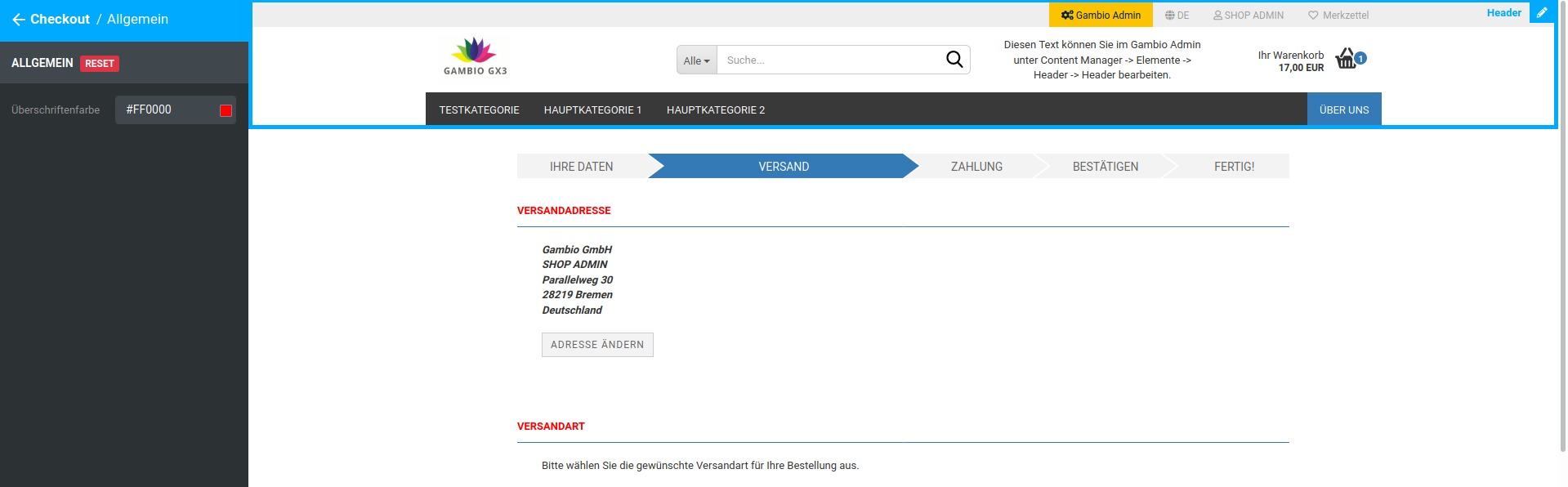Open the SHOP ADMIN user account link
Viewport: 1568px width, 487px height.
[x=1248, y=16]
